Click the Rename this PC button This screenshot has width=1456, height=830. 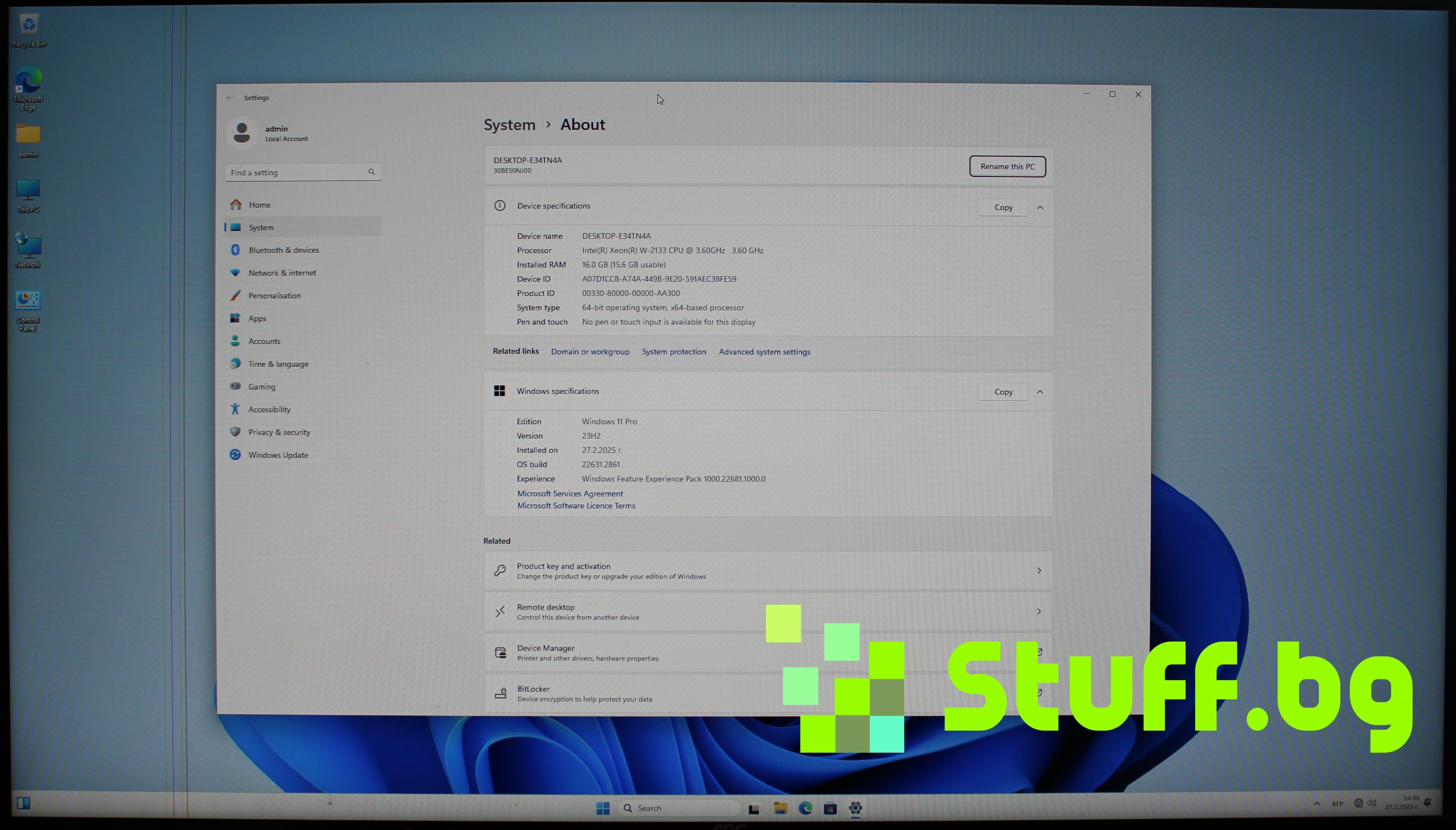pos(1007,167)
